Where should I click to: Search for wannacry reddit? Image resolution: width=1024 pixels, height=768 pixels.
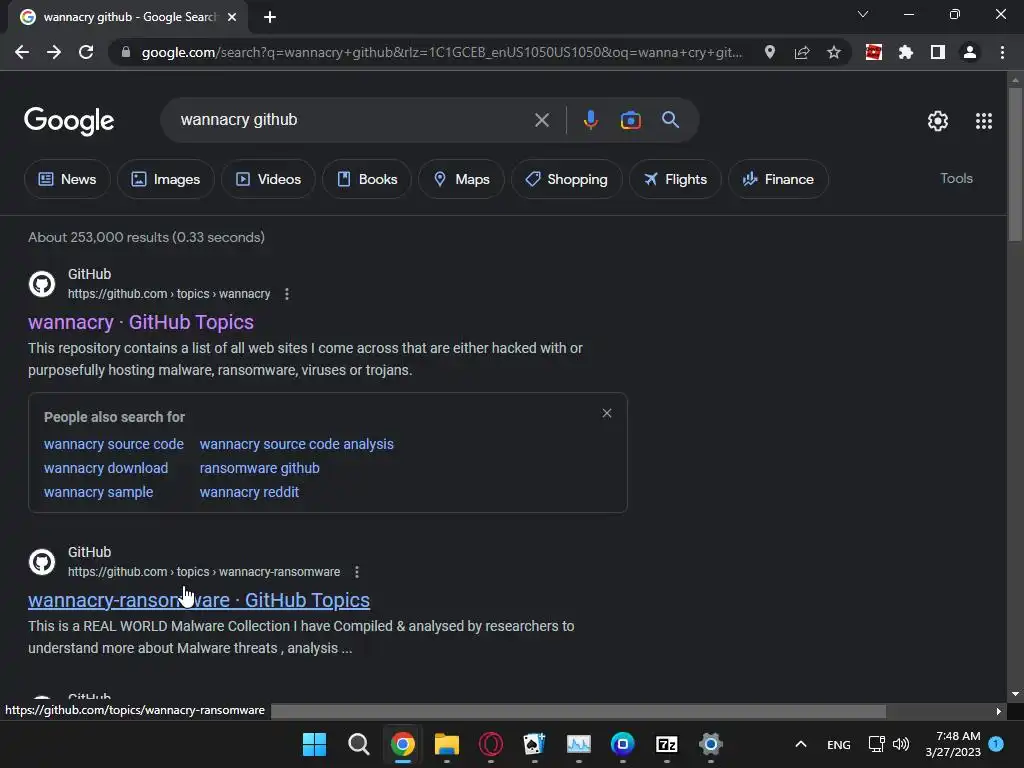point(249,492)
